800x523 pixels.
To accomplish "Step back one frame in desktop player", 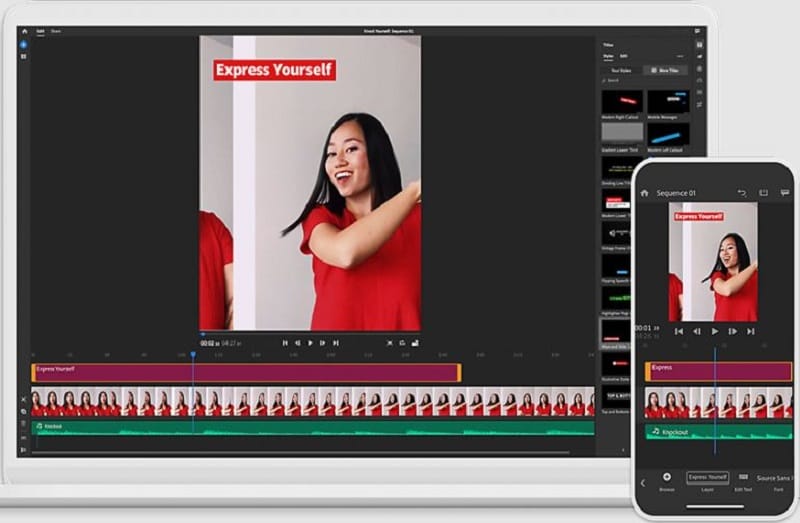I will pyautogui.click(x=297, y=343).
